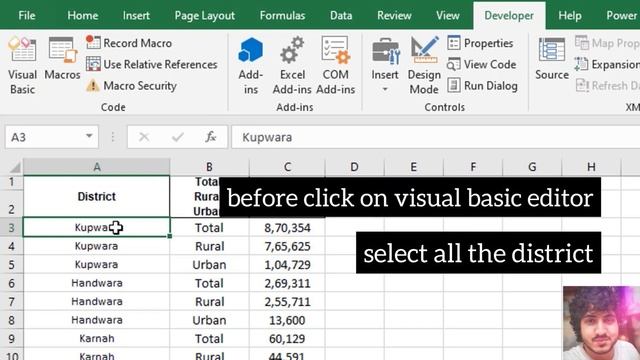Select column H header
The image size is (640, 360).
[591, 167]
